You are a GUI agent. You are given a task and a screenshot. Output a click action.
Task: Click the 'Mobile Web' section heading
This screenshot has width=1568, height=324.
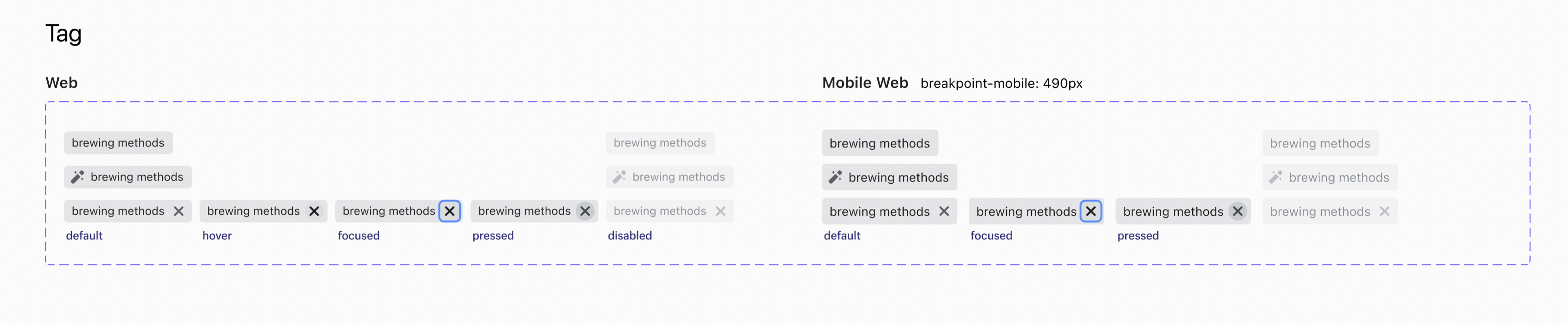(x=865, y=82)
